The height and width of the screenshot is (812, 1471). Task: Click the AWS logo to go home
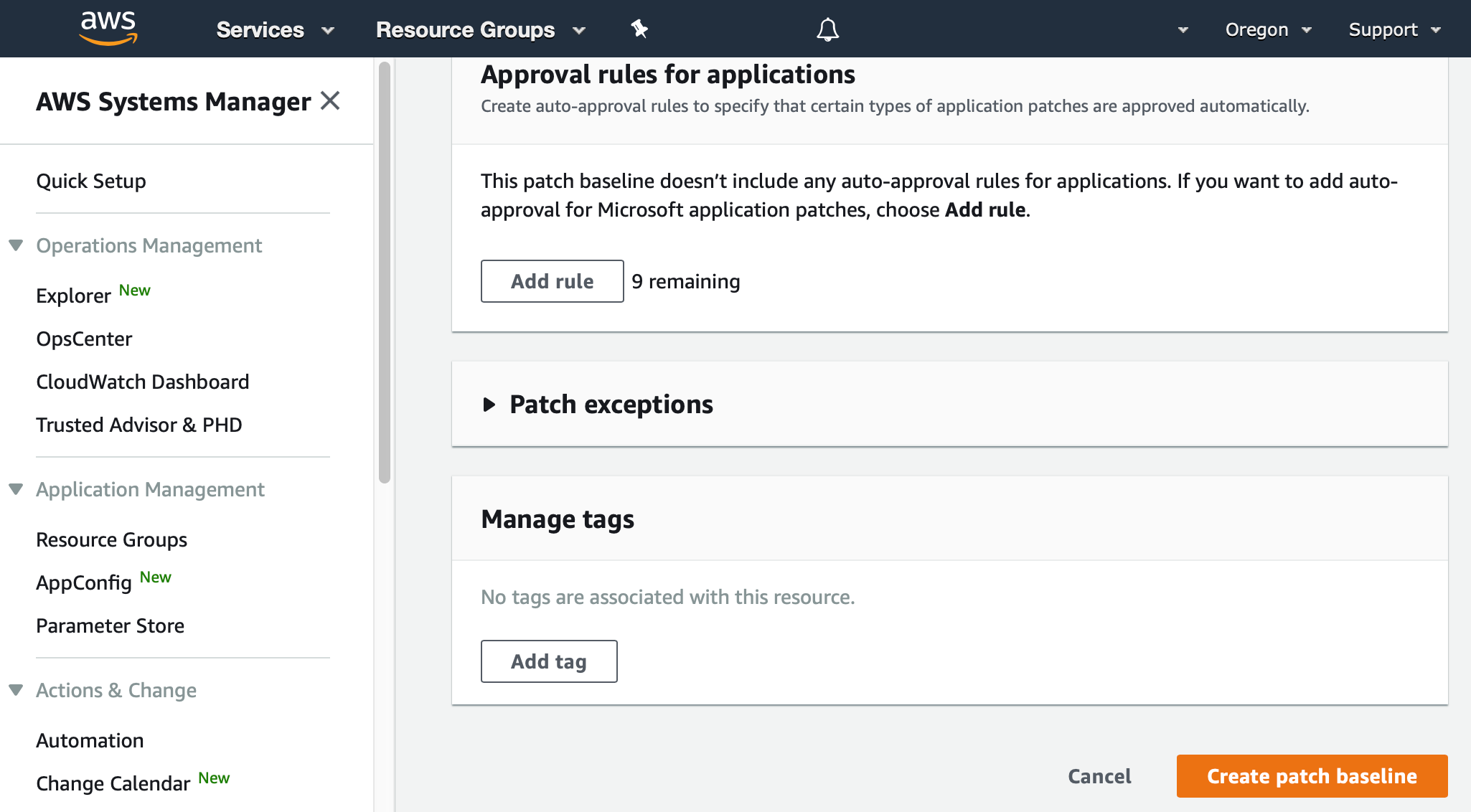pyautogui.click(x=108, y=27)
